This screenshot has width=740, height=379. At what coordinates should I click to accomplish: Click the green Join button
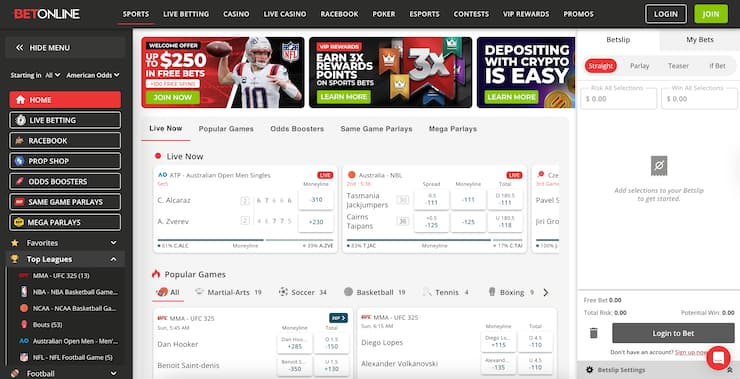[x=711, y=14]
